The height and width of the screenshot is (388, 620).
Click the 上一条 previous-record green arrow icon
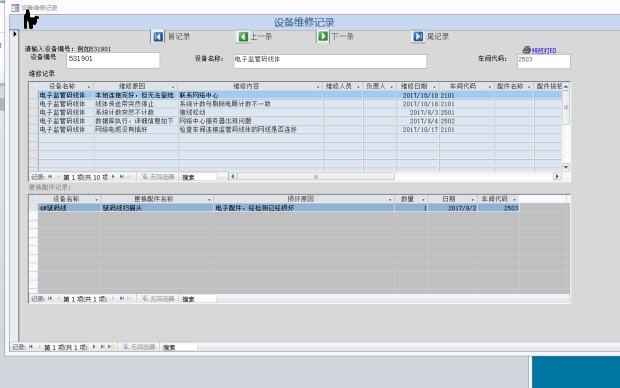[243, 37]
